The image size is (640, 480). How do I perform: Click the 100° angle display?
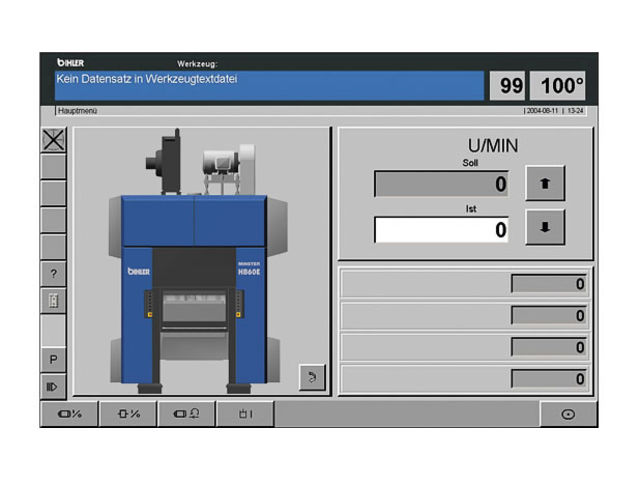[x=562, y=86]
